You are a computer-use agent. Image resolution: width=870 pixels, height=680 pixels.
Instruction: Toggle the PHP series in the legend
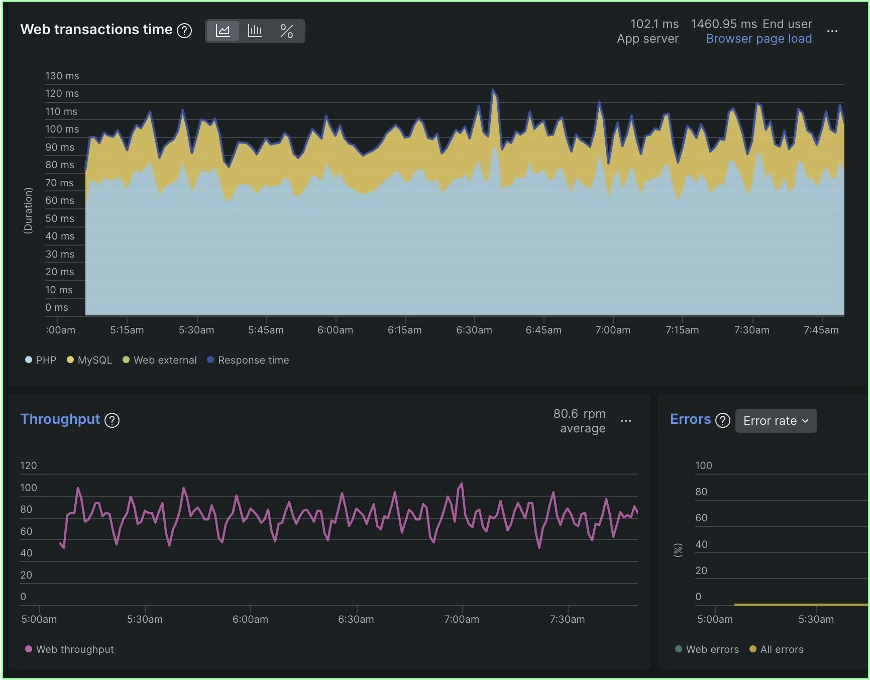pyautogui.click(x=40, y=359)
